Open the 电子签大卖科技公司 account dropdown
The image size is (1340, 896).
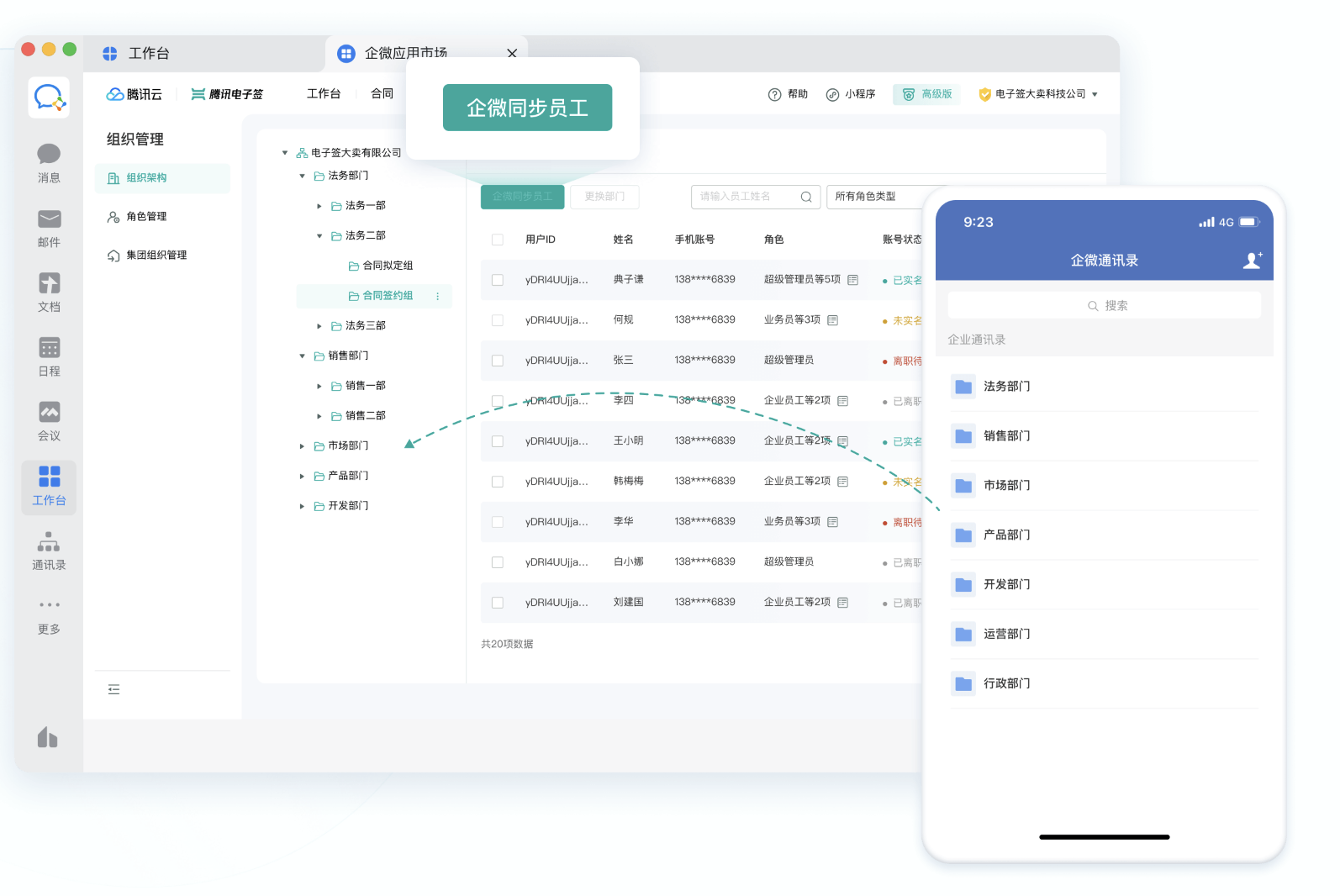coord(1038,94)
